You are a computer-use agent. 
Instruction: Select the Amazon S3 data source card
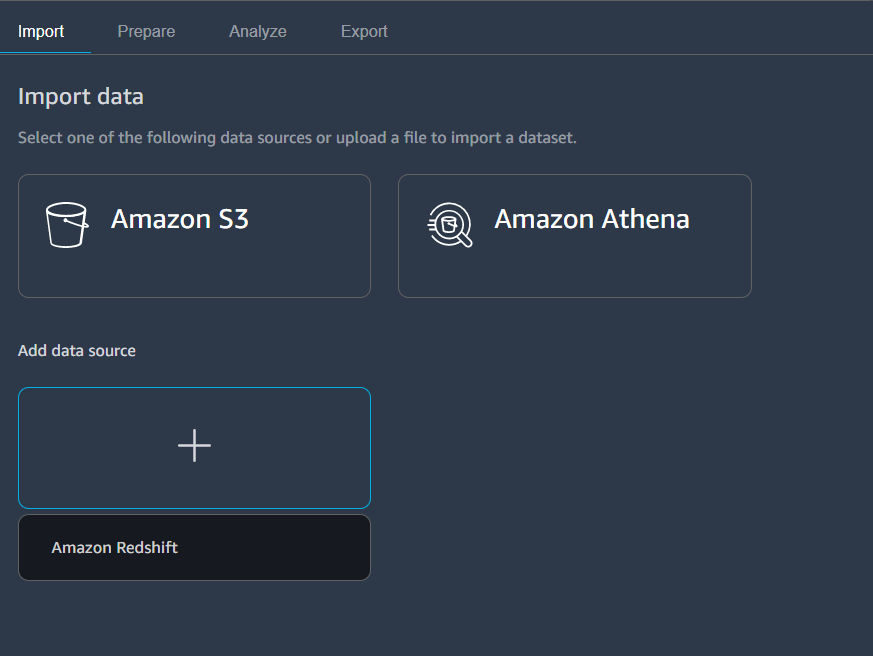coord(194,236)
